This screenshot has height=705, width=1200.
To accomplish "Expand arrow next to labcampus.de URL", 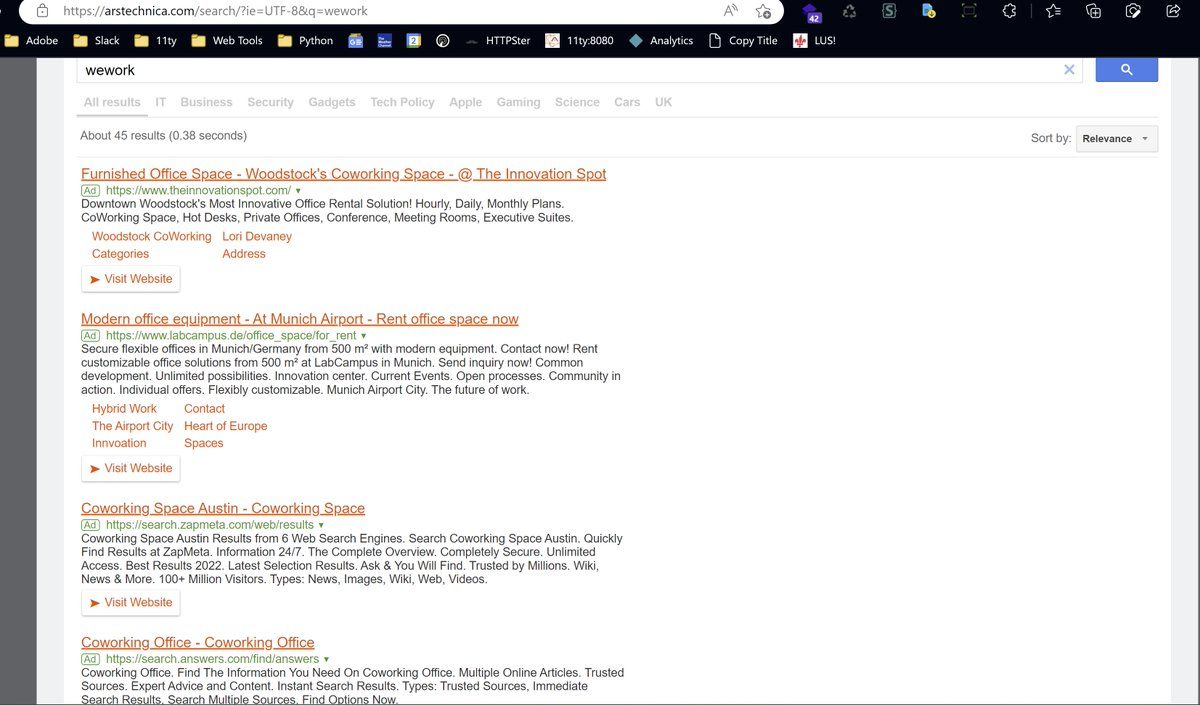I will (x=363, y=336).
